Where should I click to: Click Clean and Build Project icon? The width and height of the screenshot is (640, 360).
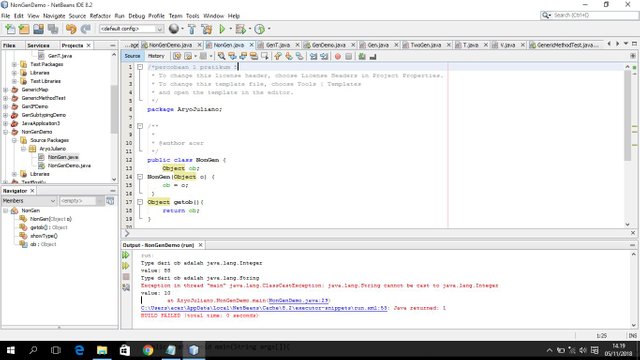point(207,29)
